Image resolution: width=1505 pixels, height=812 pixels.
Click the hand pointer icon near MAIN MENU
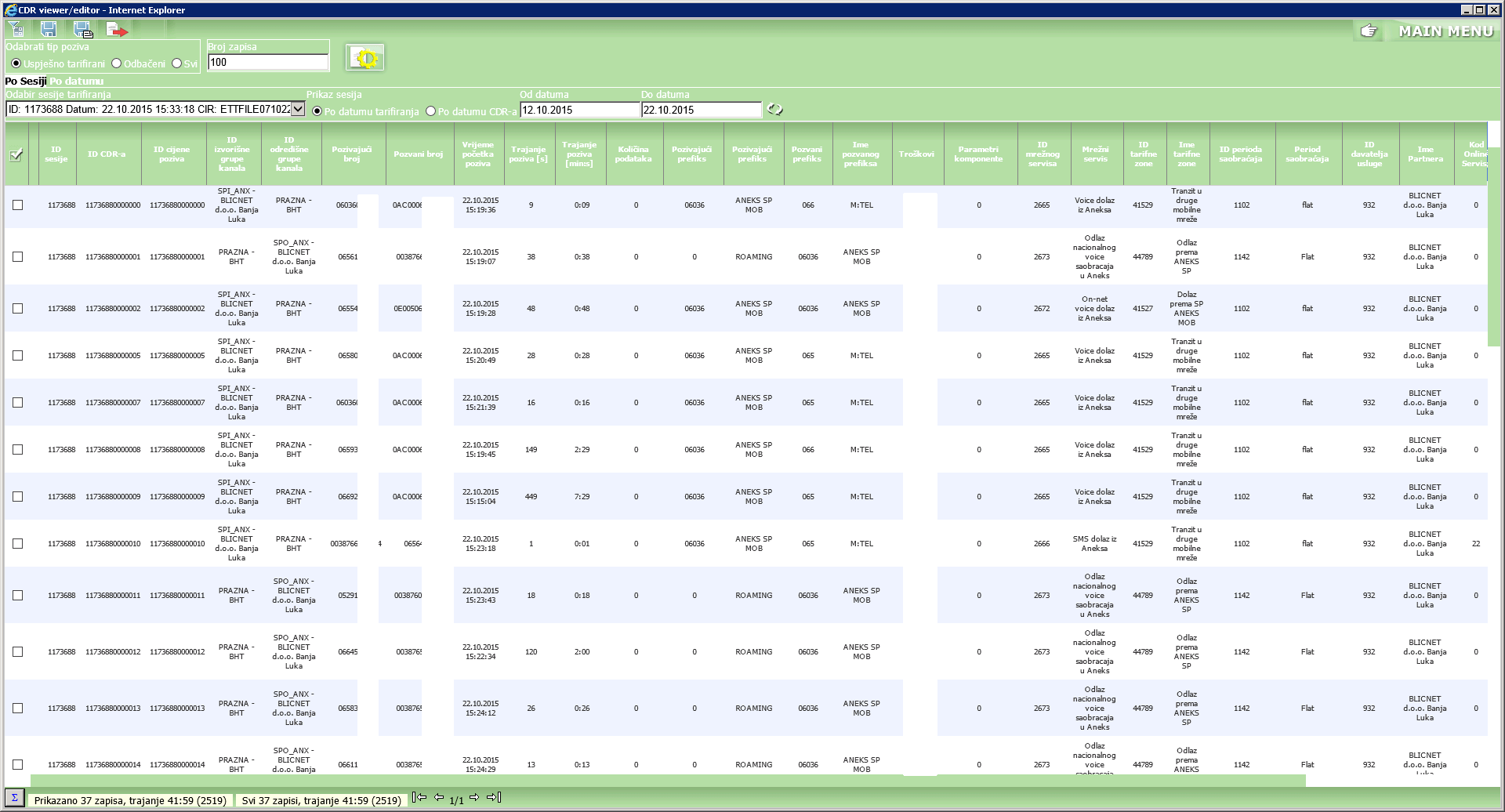coord(1369,31)
